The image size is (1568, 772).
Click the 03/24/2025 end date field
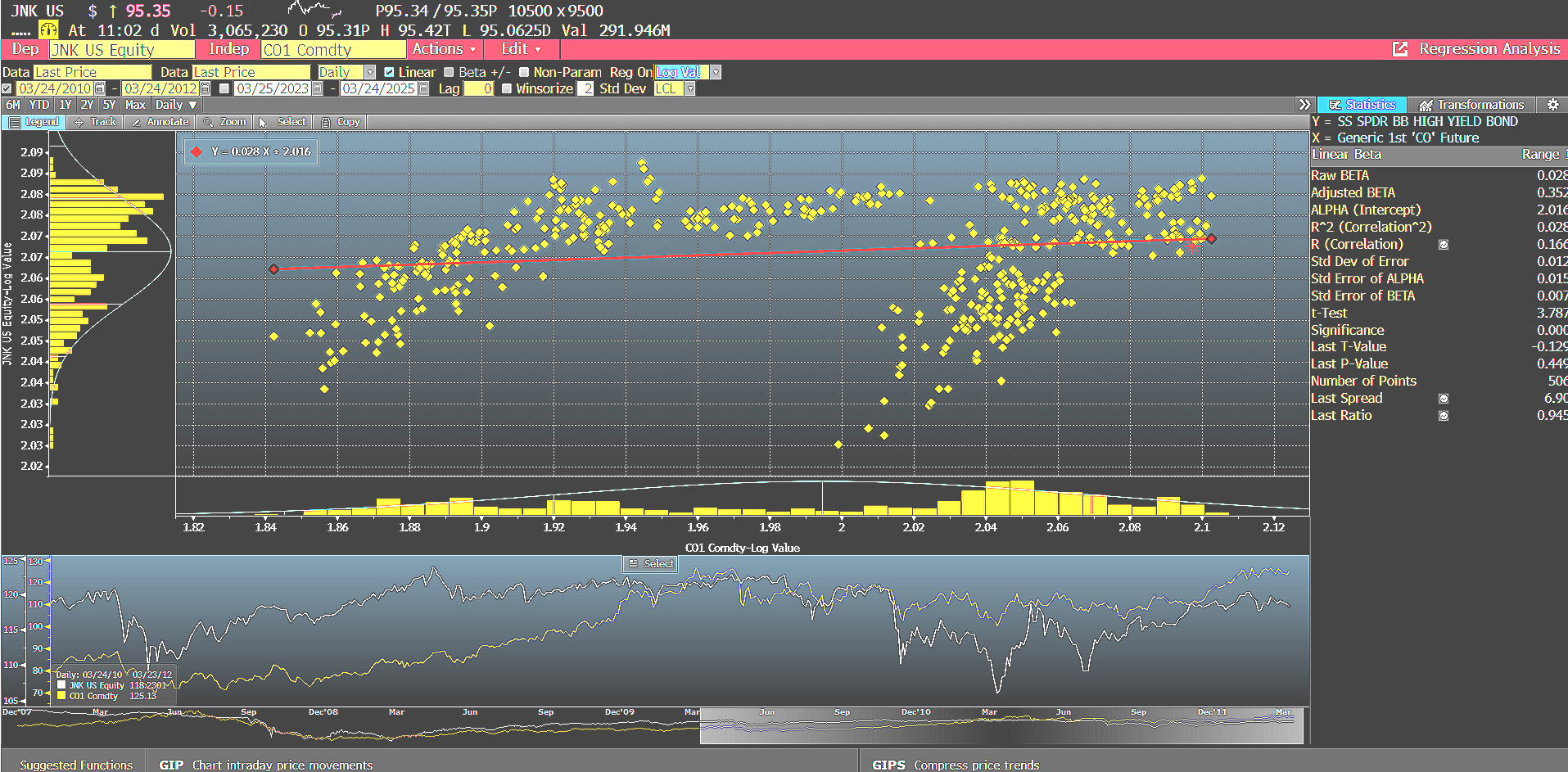[x=378, y=88]
